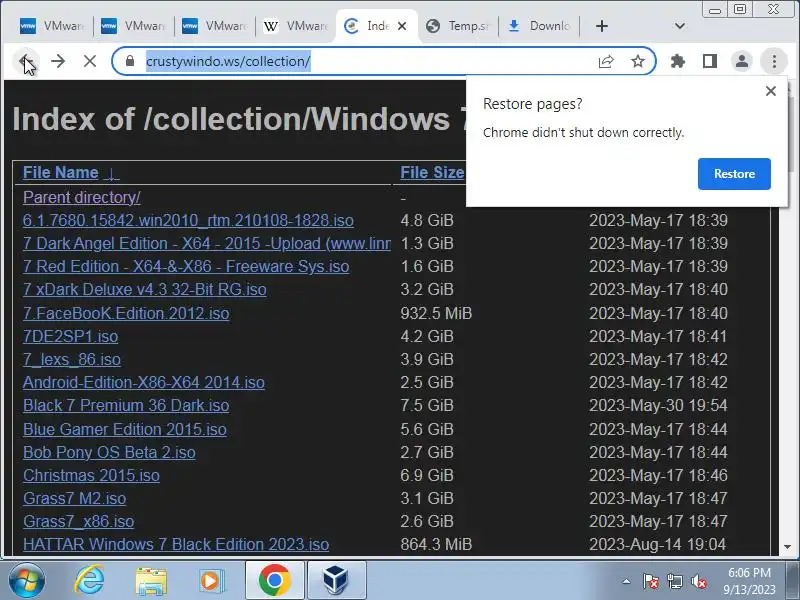The width and height of the screenshot is (800, 600).
Task: Click the 864.3 MiB size cell
Action: (x=436, y=544)
